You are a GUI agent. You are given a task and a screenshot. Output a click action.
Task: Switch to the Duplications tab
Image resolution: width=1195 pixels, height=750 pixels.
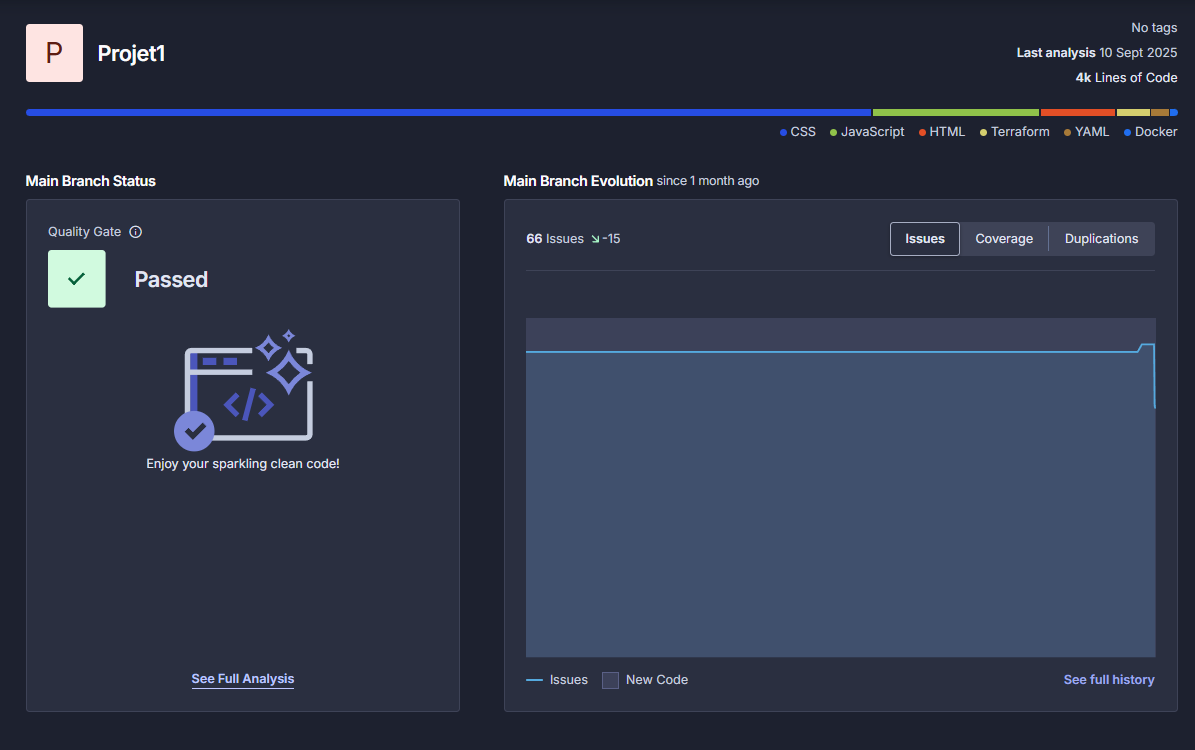(1101, 239)
